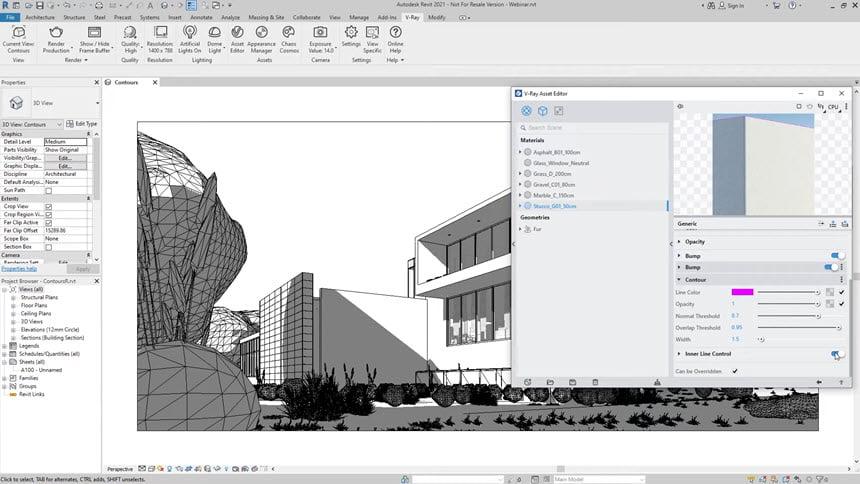
Task: Collapse the Contour section
Action: [679, 280]
